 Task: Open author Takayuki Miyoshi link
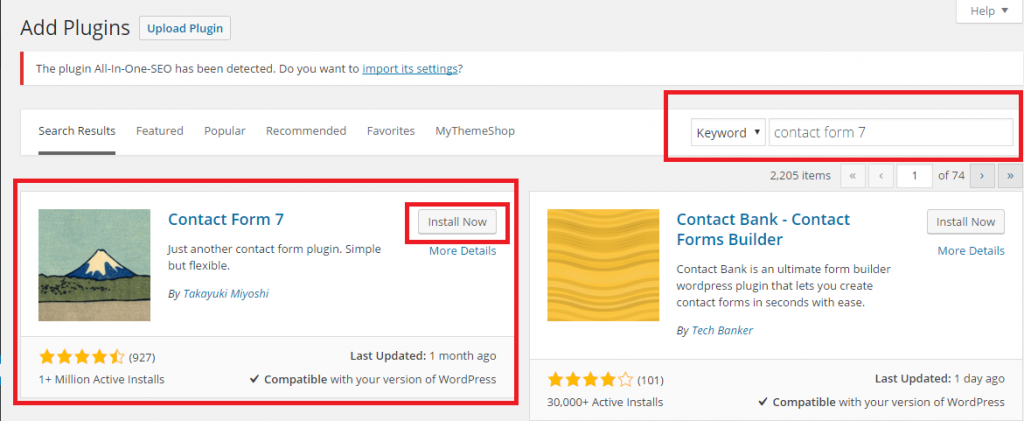click(225, 294)
